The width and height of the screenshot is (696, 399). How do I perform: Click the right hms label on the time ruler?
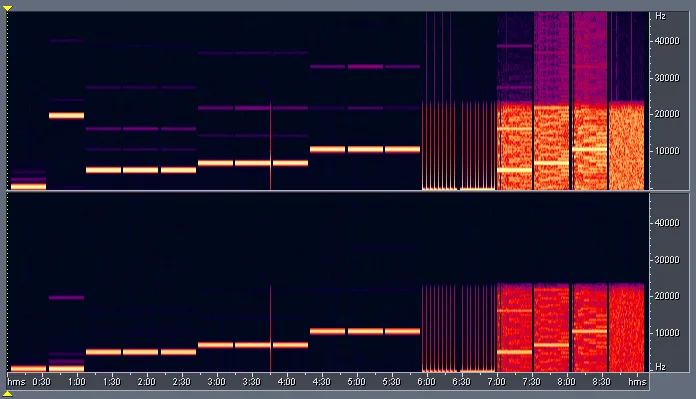637,382
